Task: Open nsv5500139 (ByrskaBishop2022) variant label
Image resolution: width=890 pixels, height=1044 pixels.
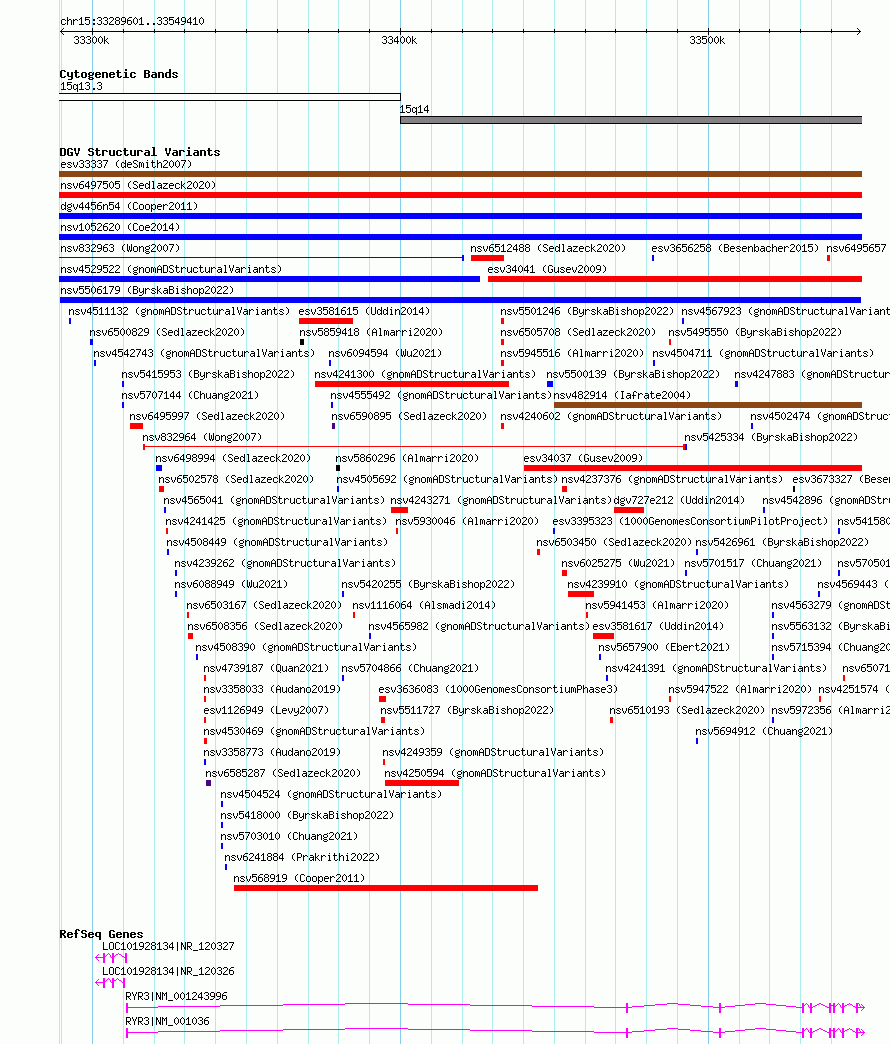Action: point(633,374)
